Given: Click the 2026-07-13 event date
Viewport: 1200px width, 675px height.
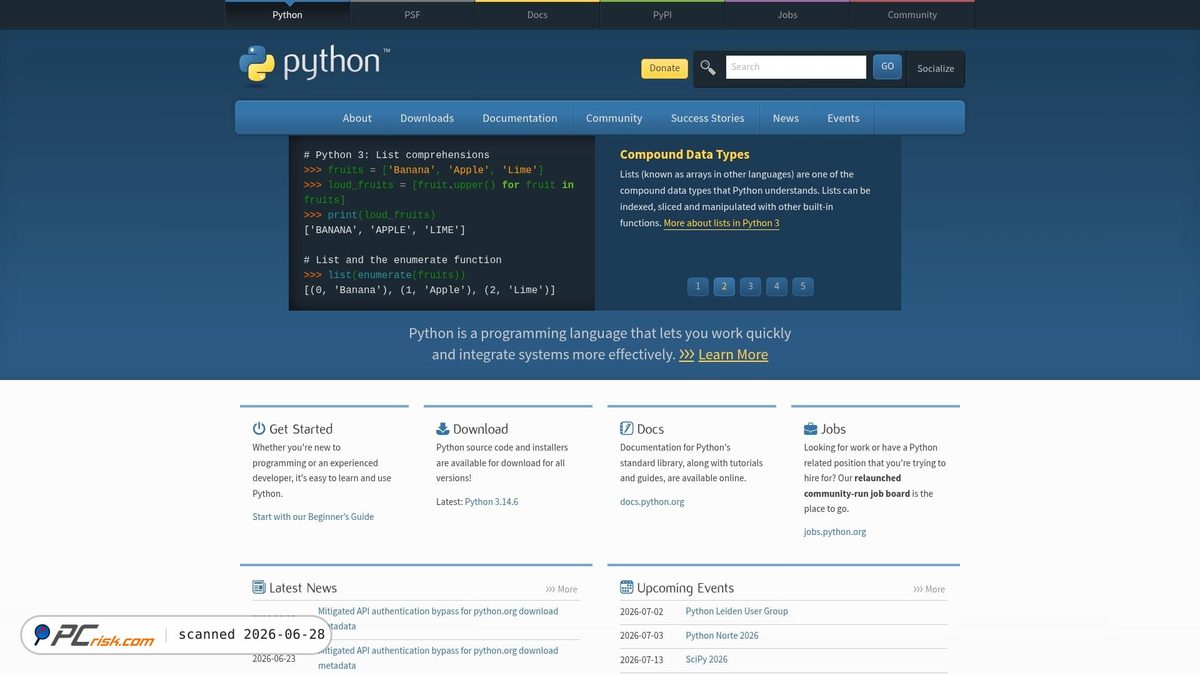Looking at the screenshot, I should click(x=641, y=659).
